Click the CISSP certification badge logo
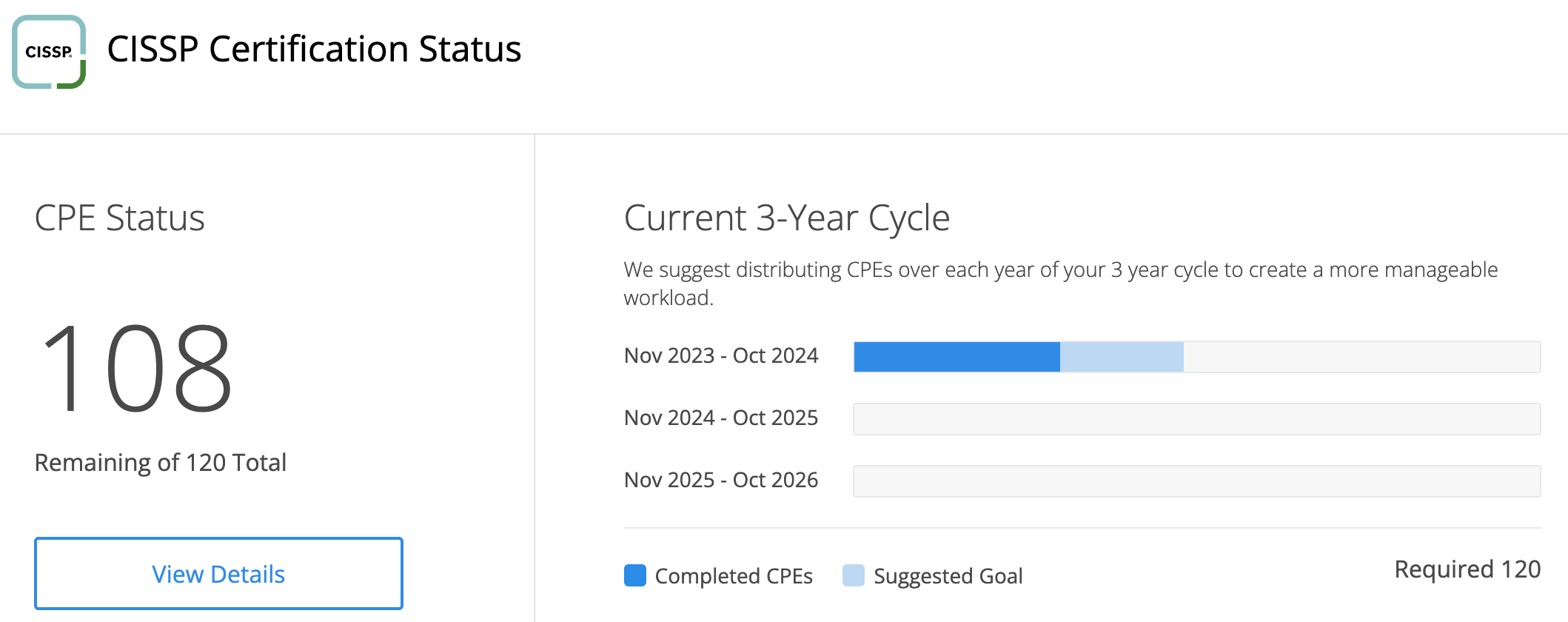Viewport: 1568px width, 622px height. tap(50, 50)
